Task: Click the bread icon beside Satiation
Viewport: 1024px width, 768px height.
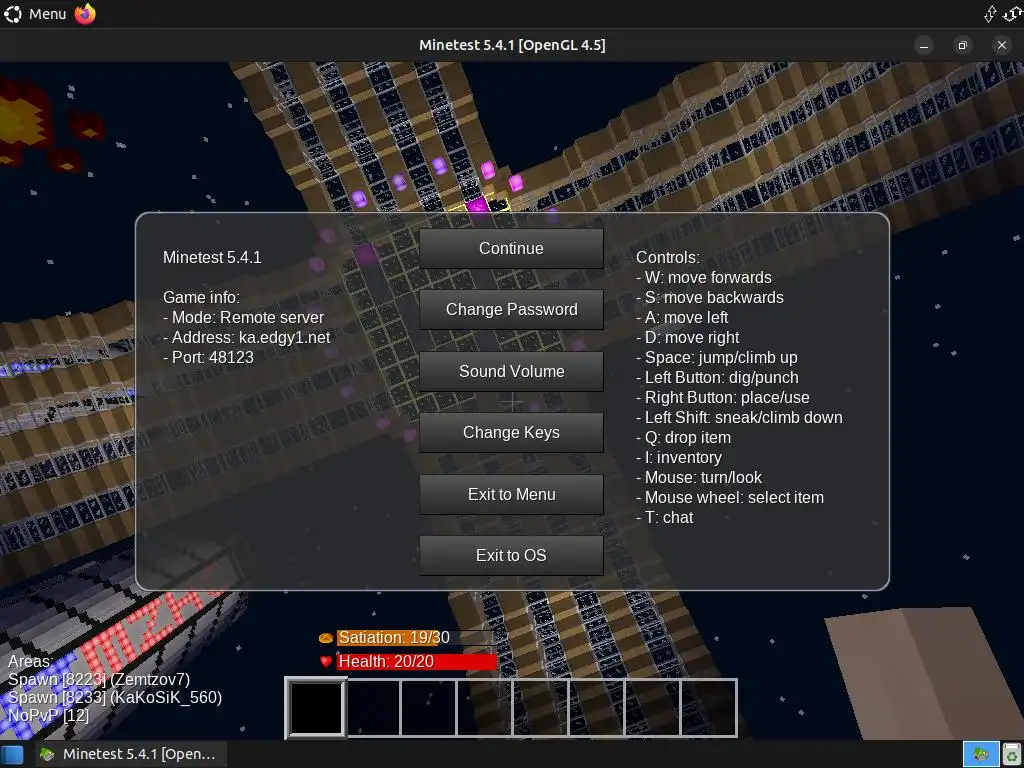Action: (326, 637)
